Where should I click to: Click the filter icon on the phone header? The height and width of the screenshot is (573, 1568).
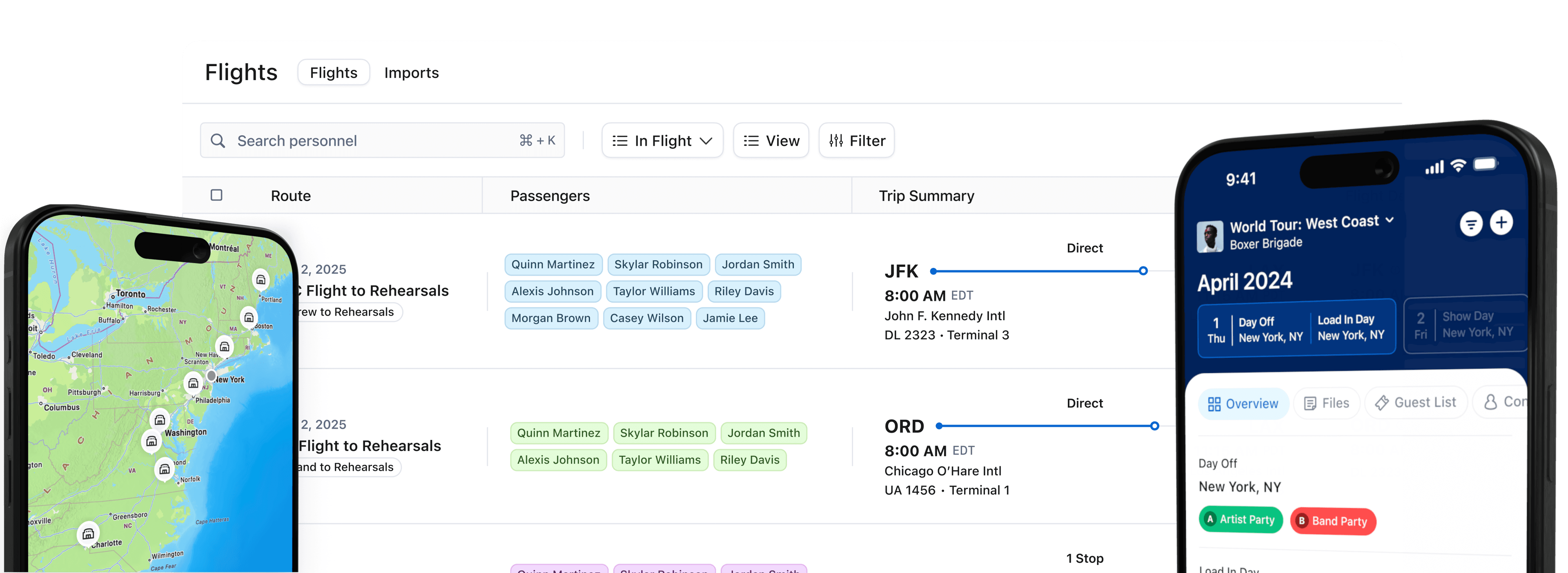[1470, 224]
